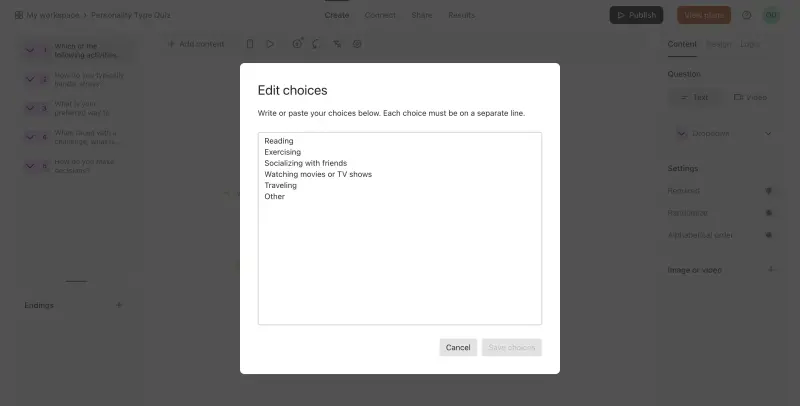Click the plus icon next to Endings
800x406 pixels.
tap(119, 305)
